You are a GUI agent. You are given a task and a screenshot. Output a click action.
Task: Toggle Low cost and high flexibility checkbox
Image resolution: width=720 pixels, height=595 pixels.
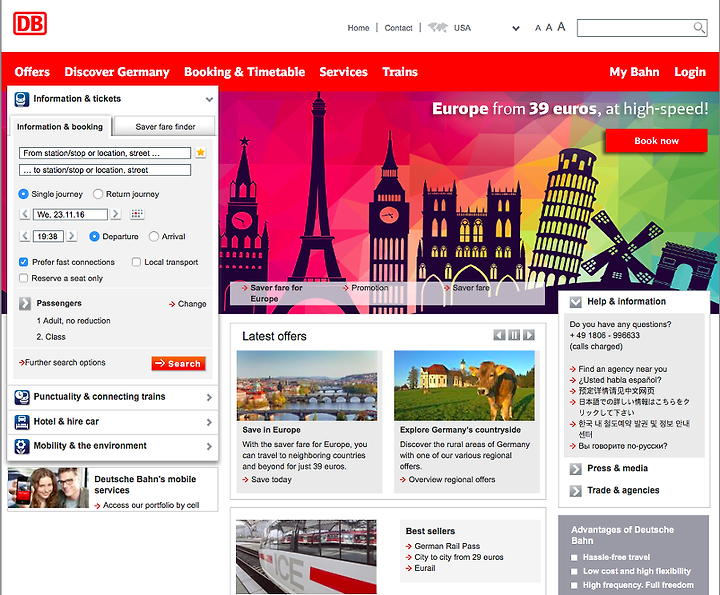click(574, 572)
